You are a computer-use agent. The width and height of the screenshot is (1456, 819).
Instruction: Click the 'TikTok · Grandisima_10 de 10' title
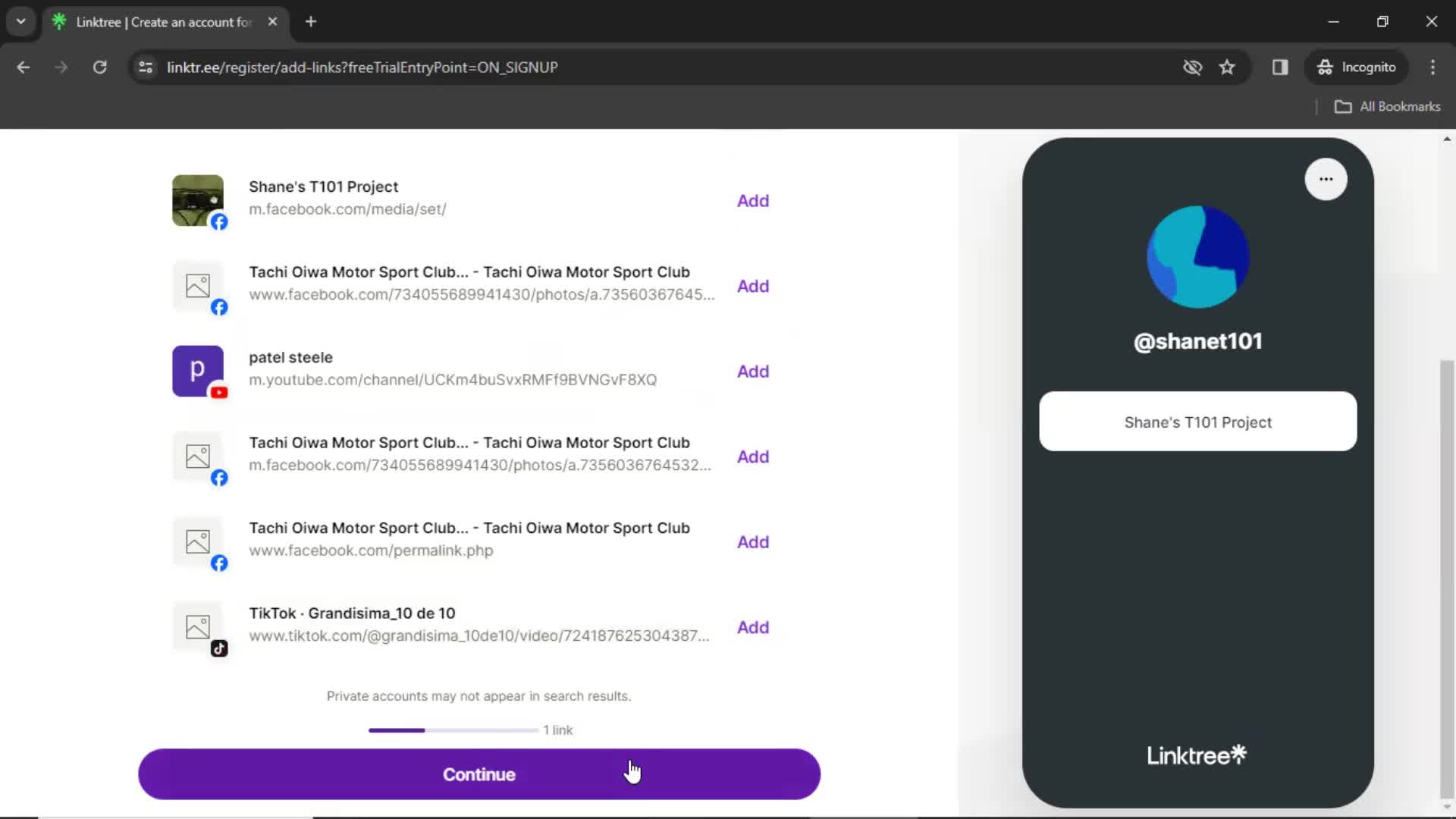[x=352, y=613]
